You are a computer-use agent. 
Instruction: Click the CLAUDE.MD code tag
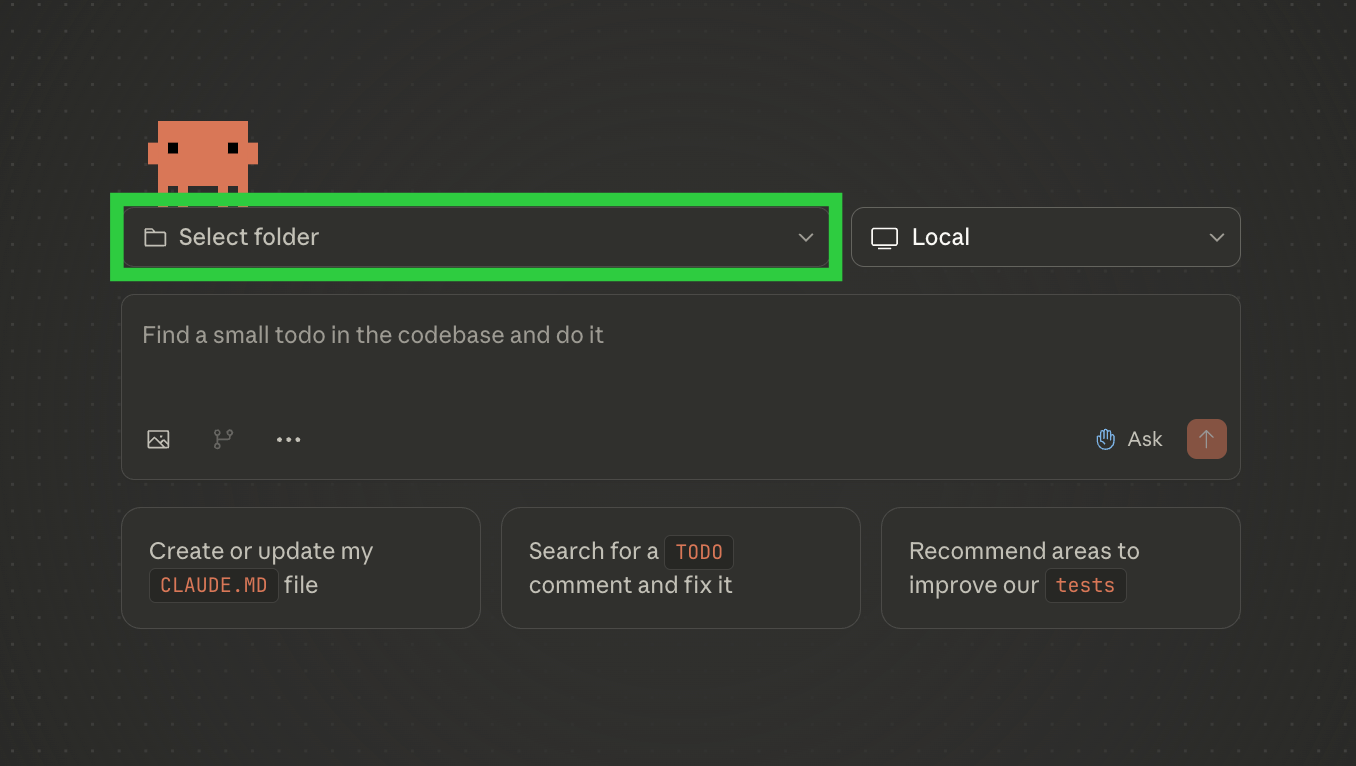tap(214, 585)
